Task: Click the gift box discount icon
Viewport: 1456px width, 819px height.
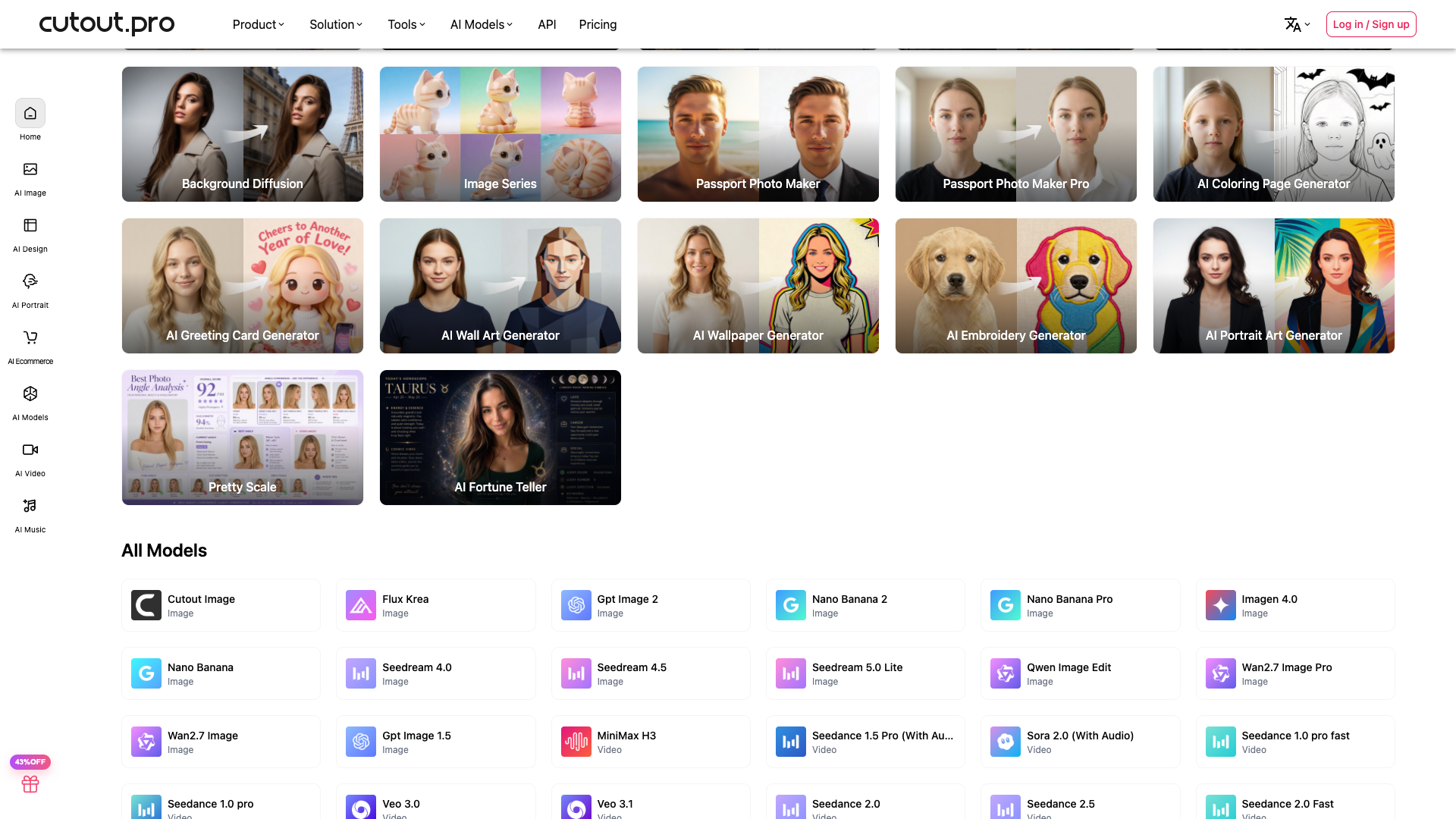Action: (30, 784)
